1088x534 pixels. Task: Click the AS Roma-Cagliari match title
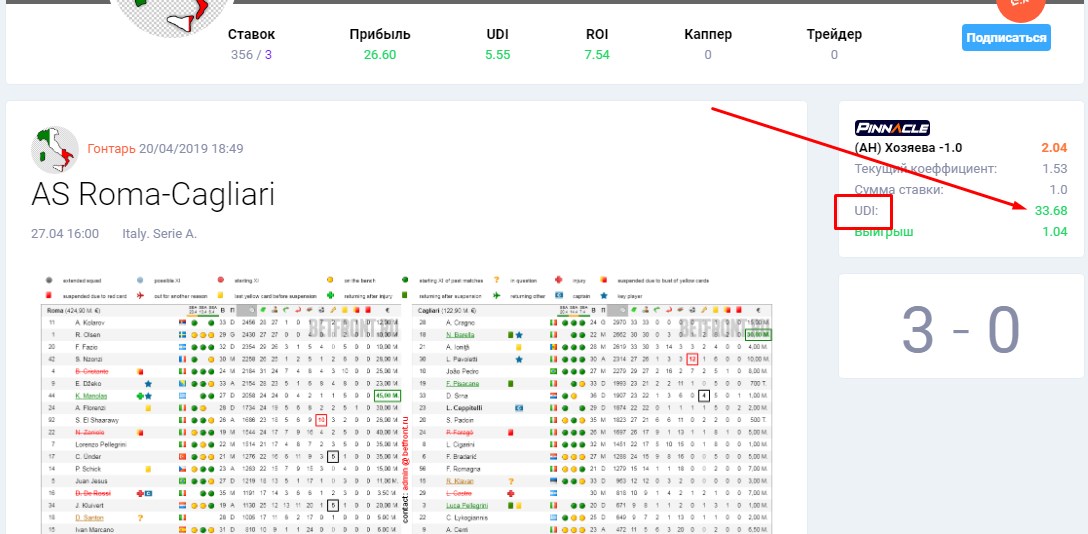tap(153, 194)
